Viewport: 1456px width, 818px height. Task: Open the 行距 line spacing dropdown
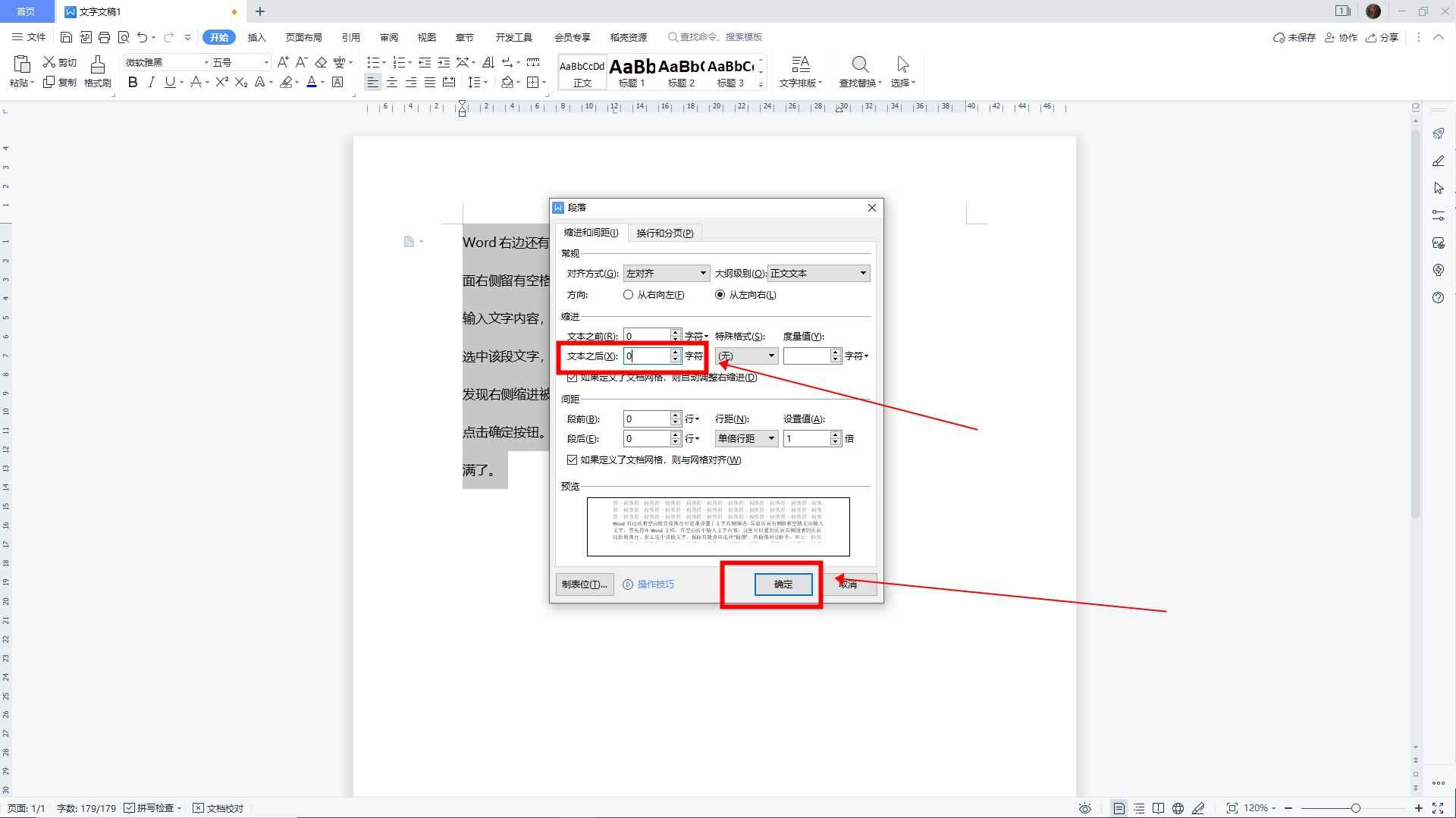770,438
